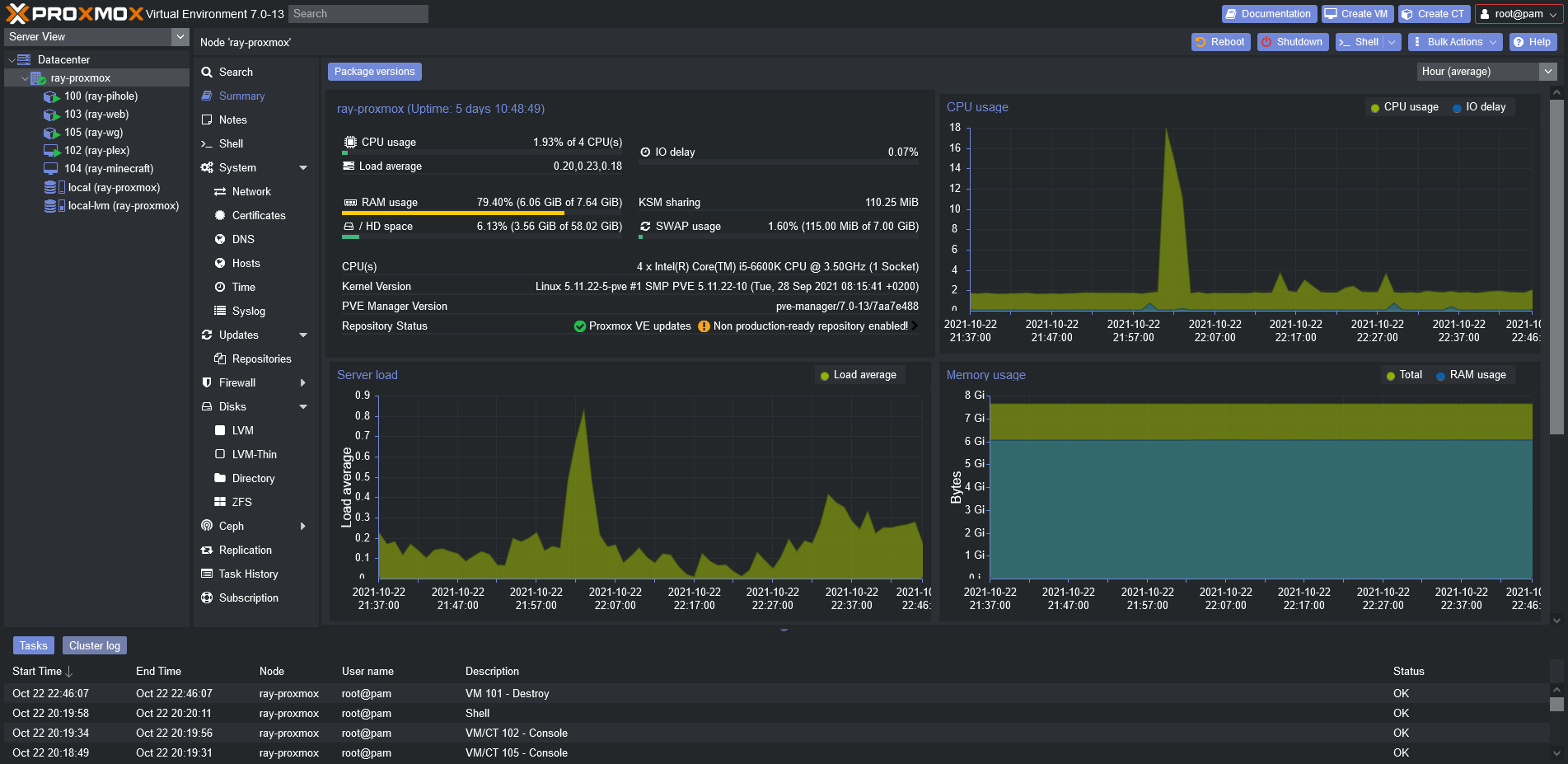Click the Package versions button
This screenshot has height=764, width=1568.
click(x=375, y=72)
